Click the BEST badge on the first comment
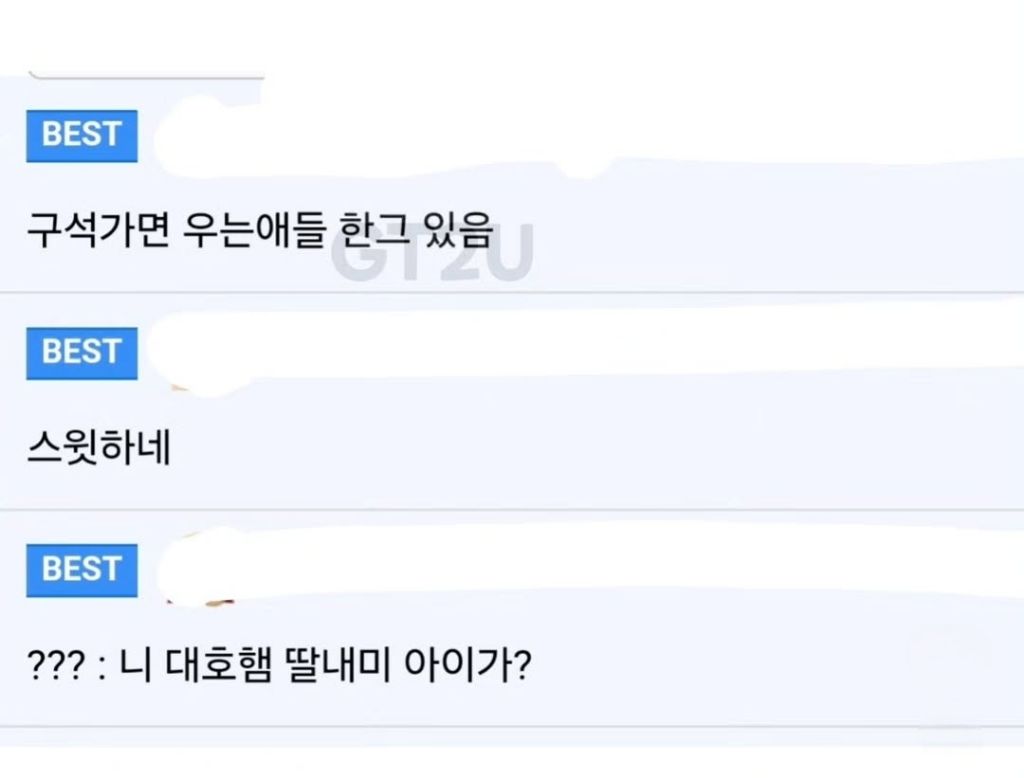 point(81,135)
